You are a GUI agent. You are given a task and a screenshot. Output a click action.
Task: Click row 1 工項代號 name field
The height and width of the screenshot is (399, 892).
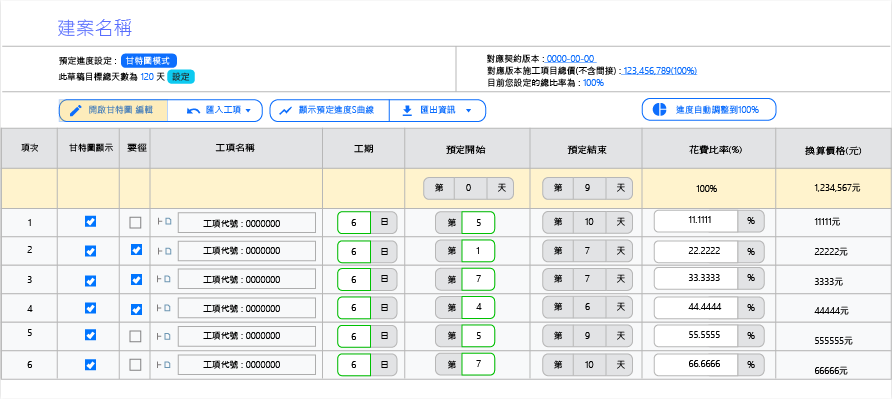click(x=247, y=223)
